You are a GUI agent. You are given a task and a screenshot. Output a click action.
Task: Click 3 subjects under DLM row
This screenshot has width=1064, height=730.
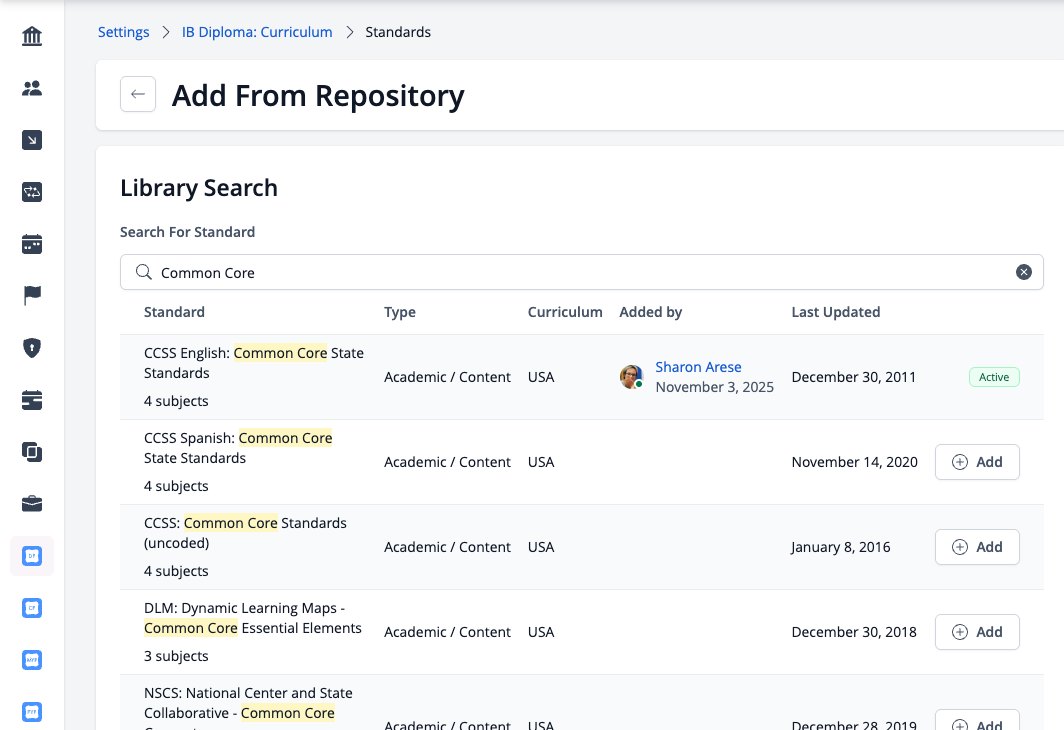pos(176,656)
